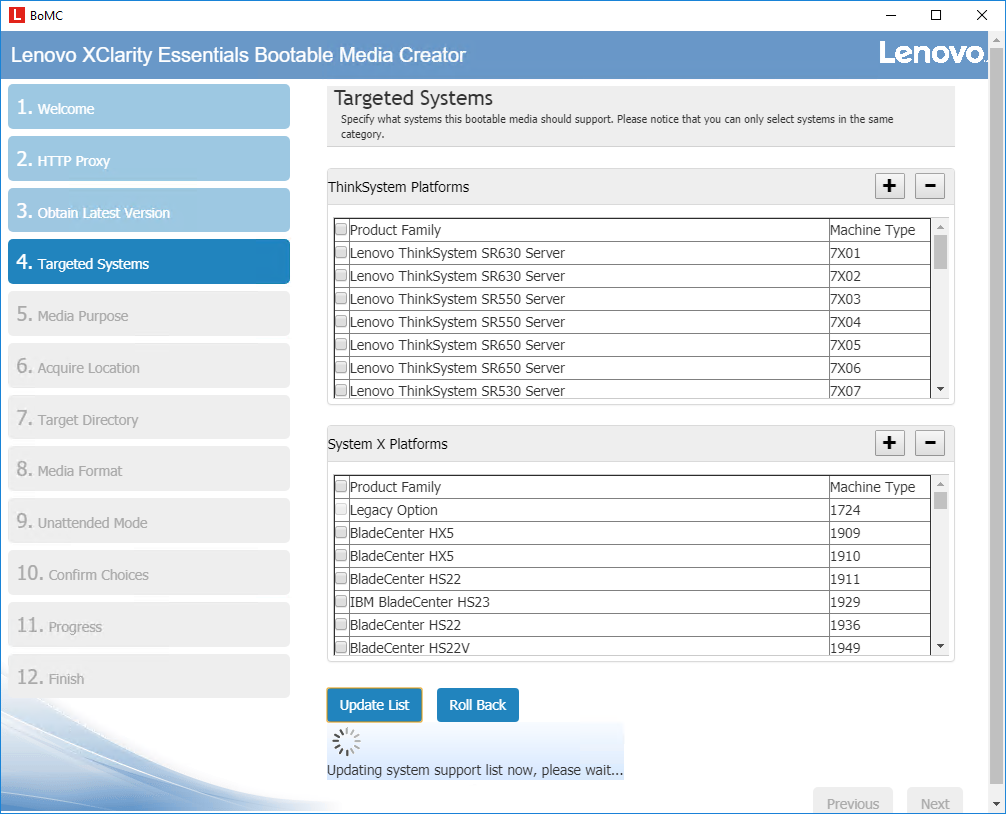Check the SR530 Server 7X07 checkbox

coord(341,390)
